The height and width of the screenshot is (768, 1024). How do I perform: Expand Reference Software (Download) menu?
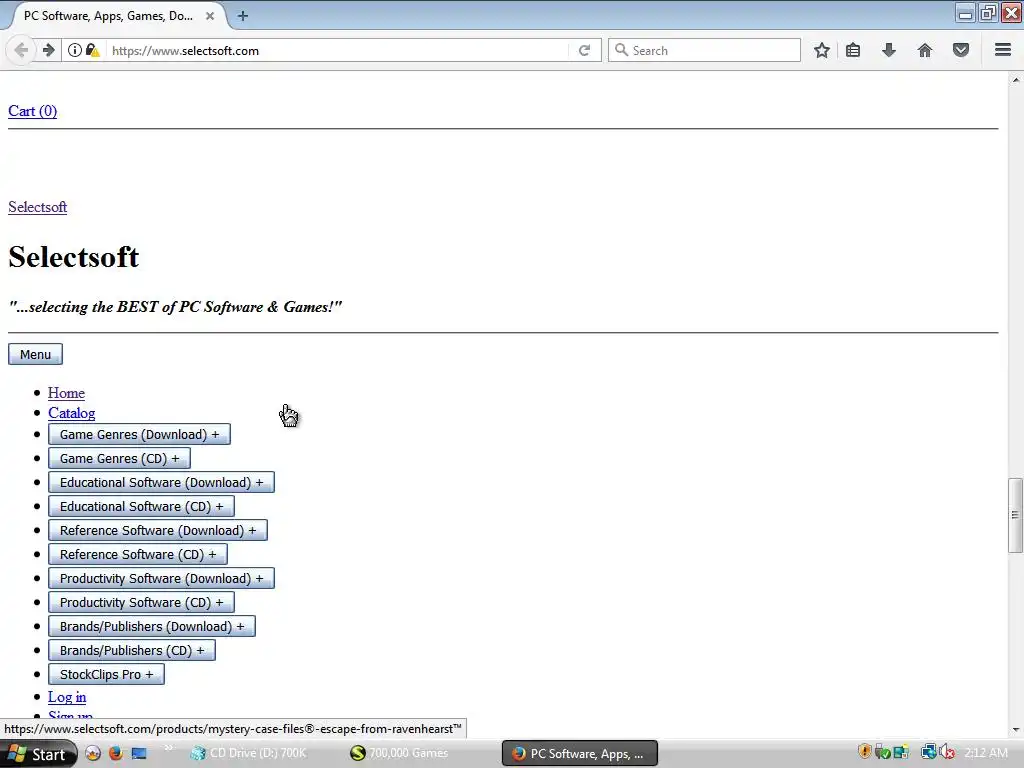pos(157,530)
